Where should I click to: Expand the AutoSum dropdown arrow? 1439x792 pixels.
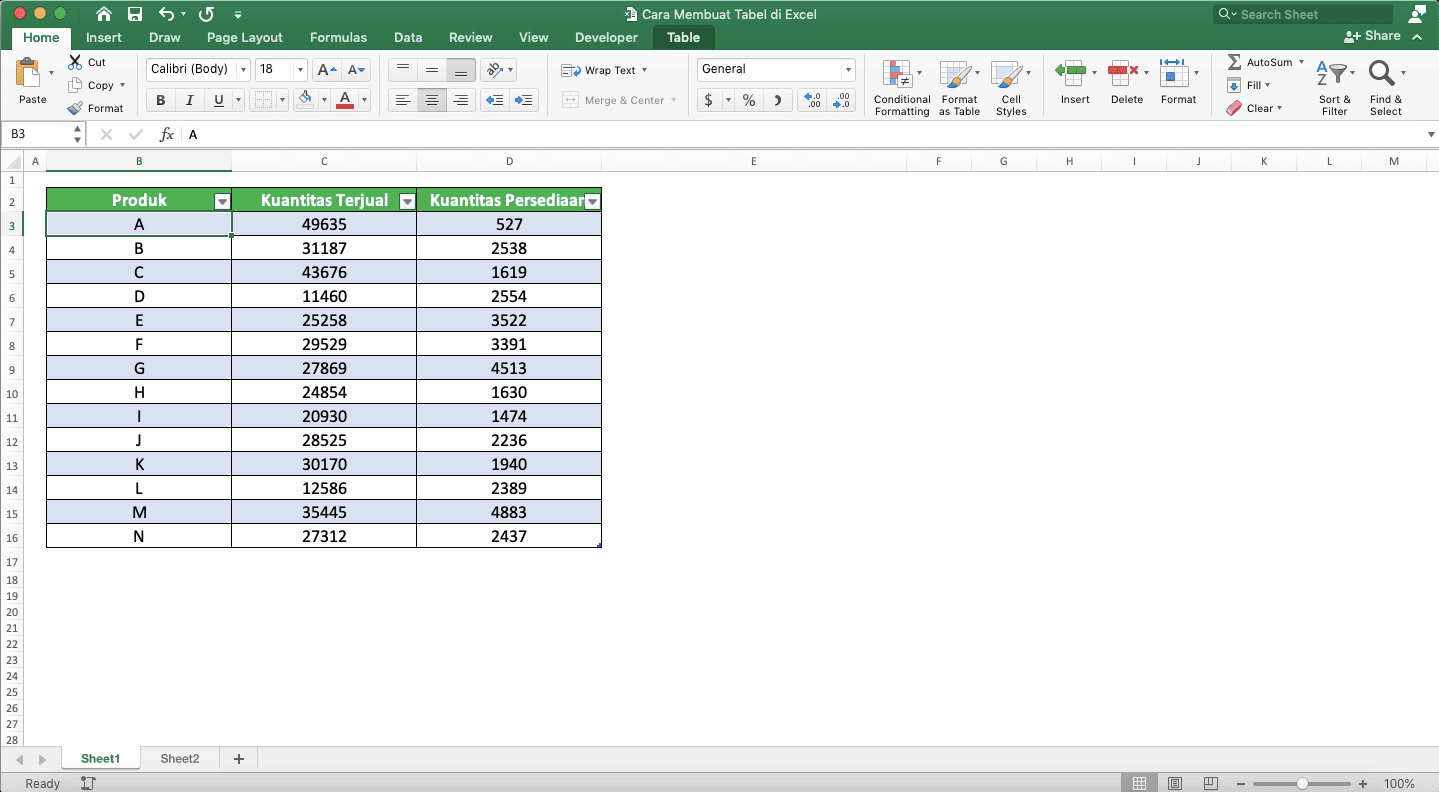(1301, 62)
